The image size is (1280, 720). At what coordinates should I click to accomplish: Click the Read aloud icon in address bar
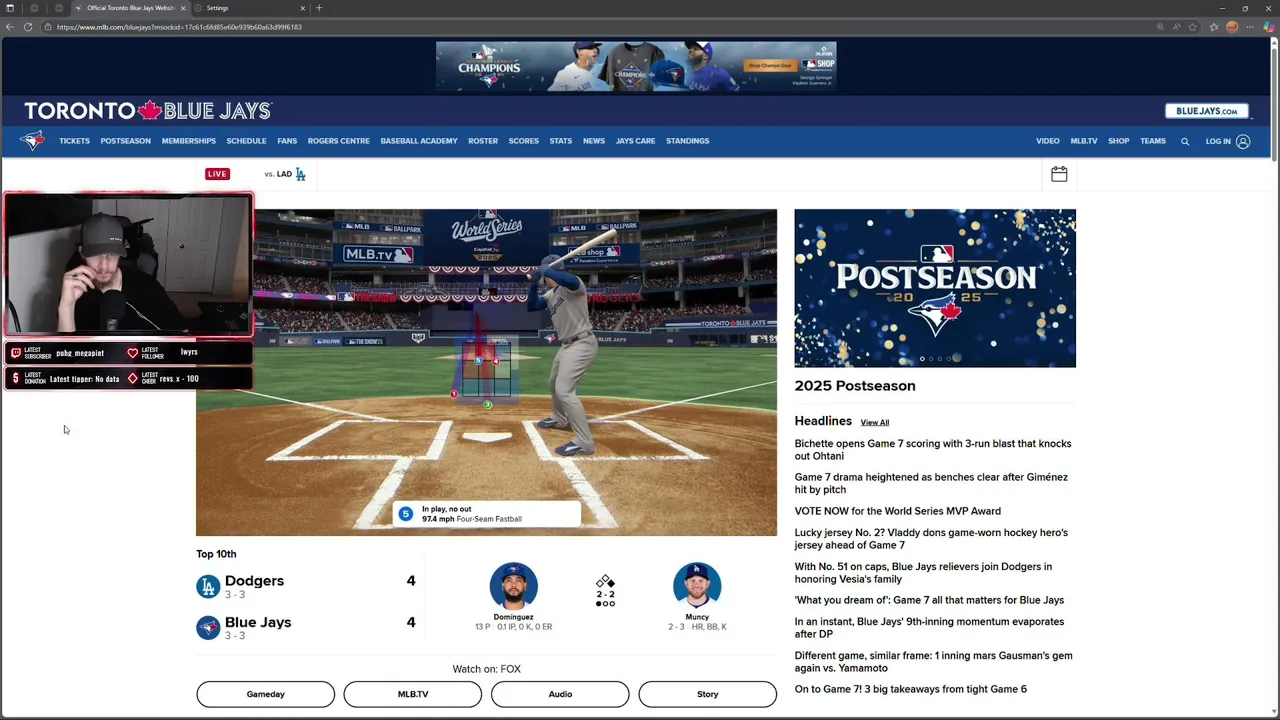pyautogui.click(x=1177, y=27)
